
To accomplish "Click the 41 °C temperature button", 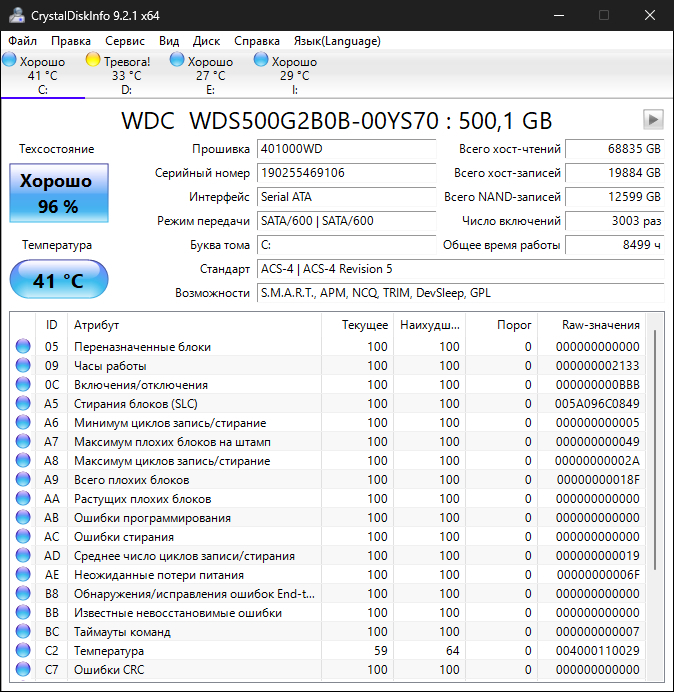I will click(58, 281).
